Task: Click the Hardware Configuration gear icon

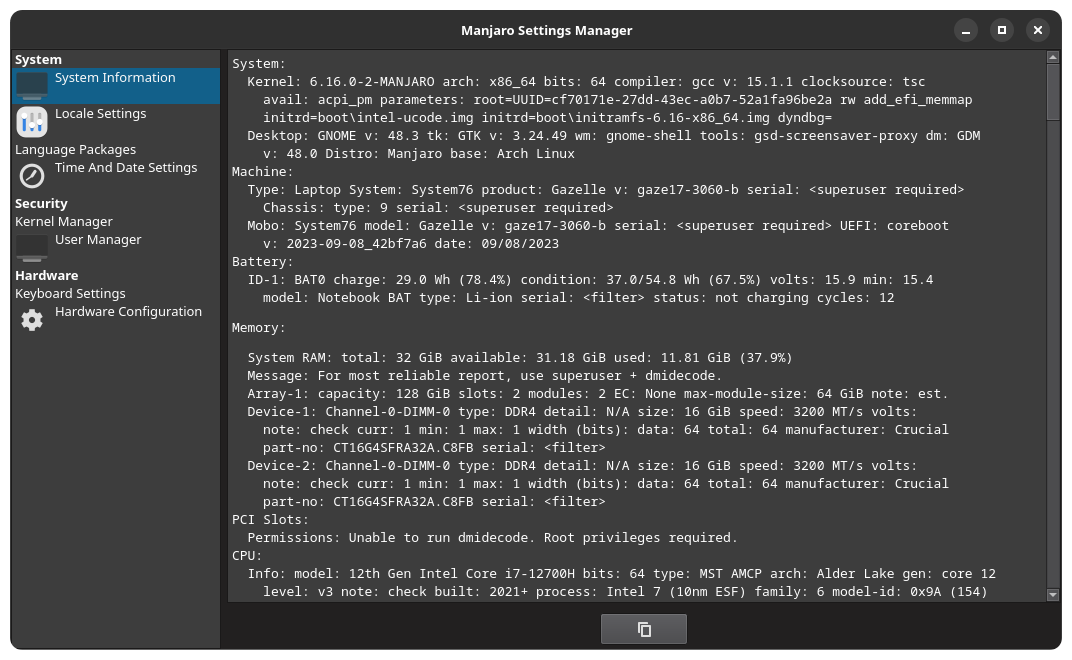Action: [x=31, y=320]
